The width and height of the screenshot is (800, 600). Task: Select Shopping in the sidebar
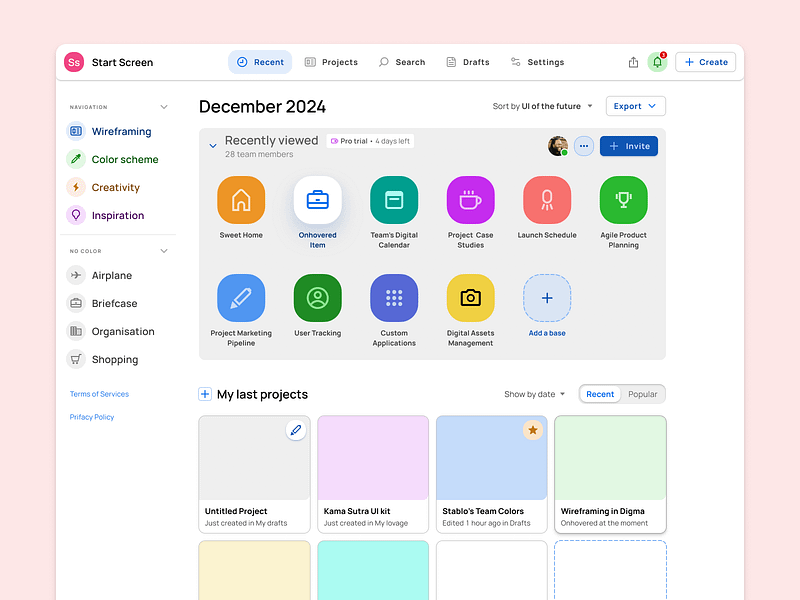[103, 360]
